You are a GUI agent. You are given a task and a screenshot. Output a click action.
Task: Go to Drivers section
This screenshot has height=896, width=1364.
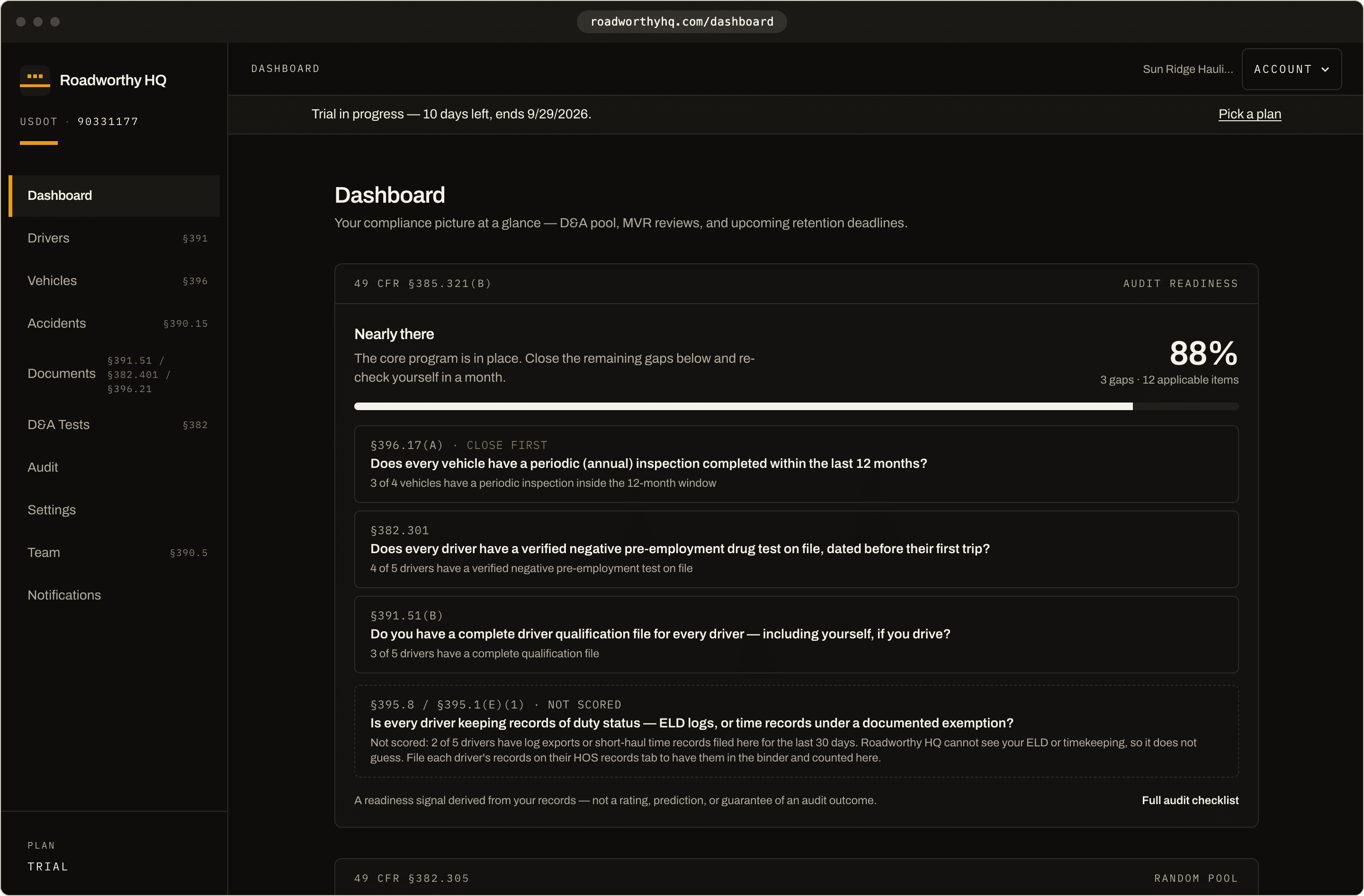(115, 238)
